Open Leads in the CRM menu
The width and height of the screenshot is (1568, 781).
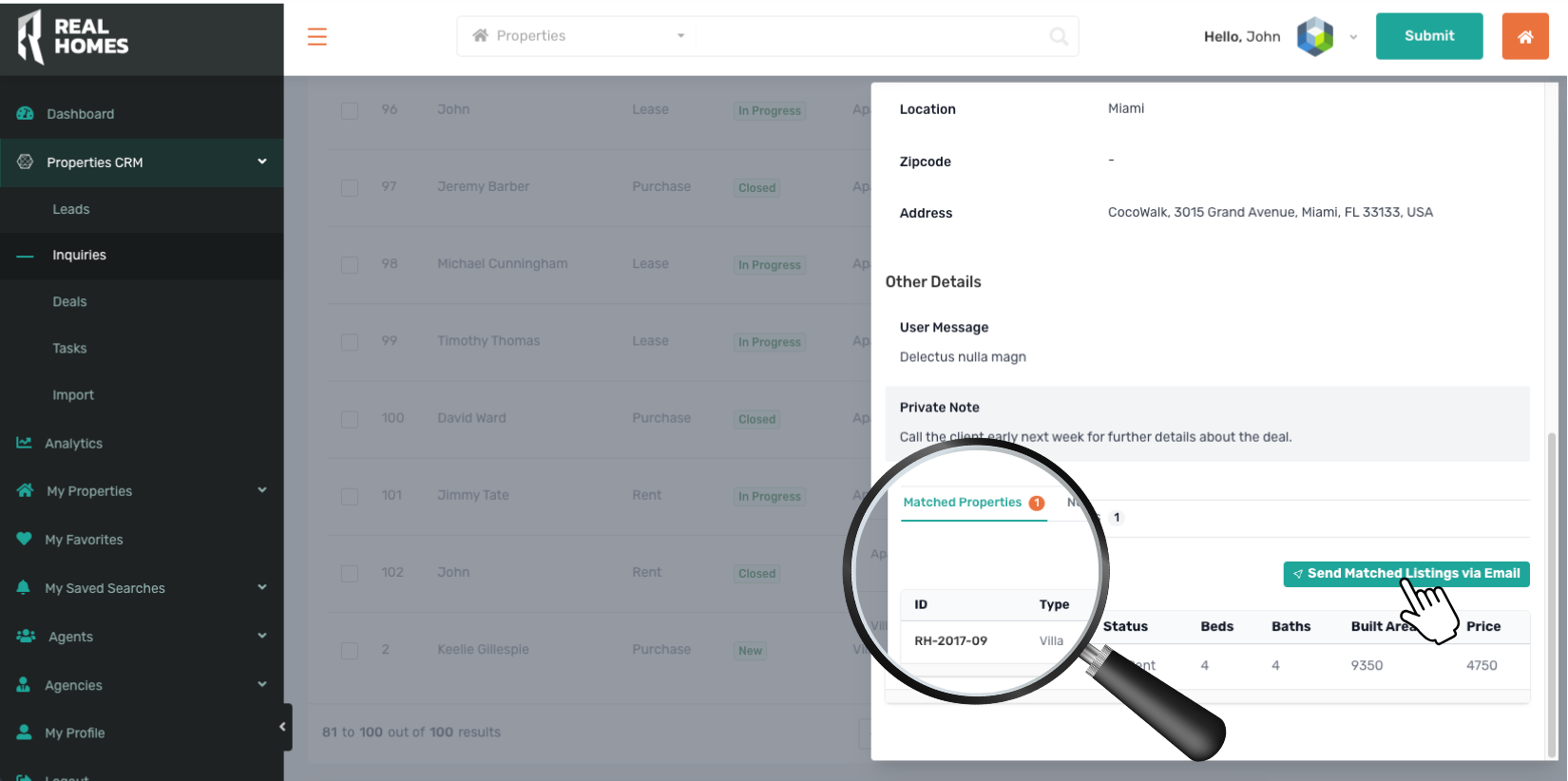(71, 209)
